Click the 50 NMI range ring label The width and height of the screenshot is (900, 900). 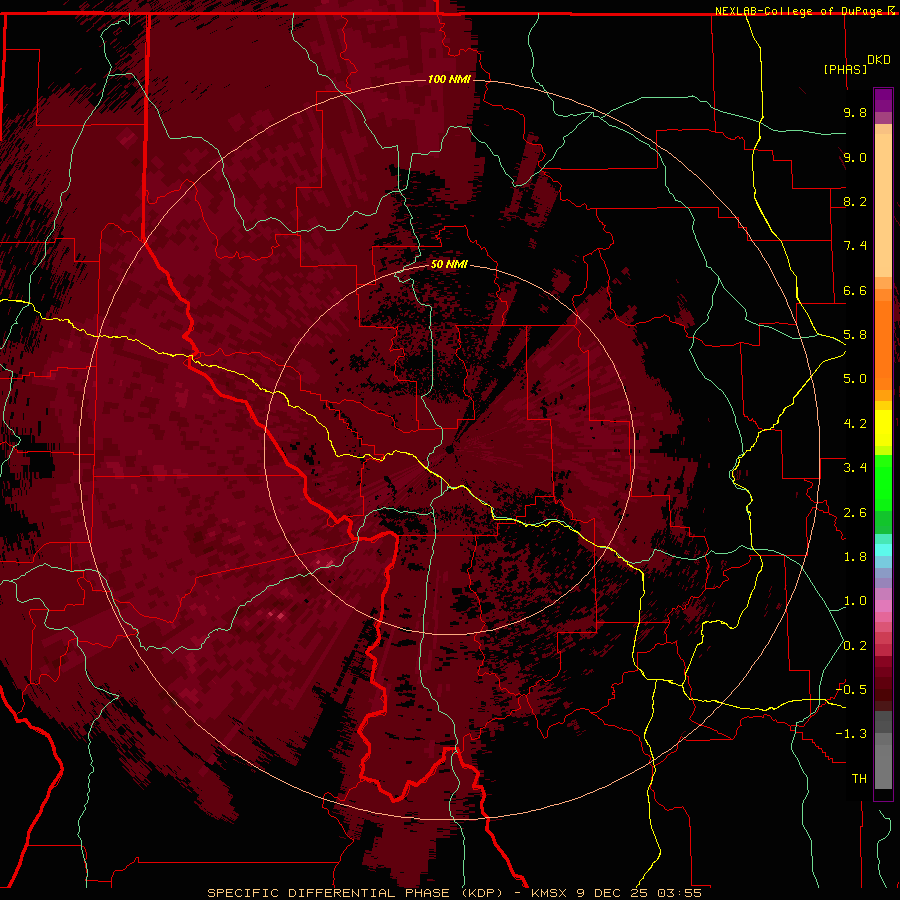(x=449, y=264)
